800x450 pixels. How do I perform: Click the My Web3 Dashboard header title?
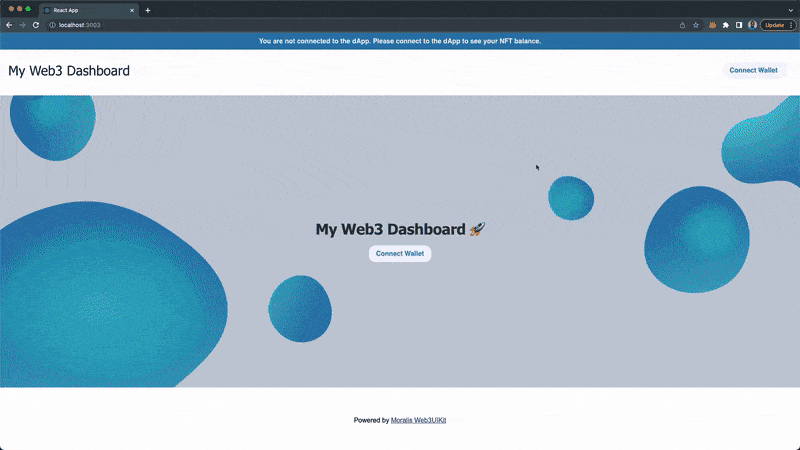(69, 71)
